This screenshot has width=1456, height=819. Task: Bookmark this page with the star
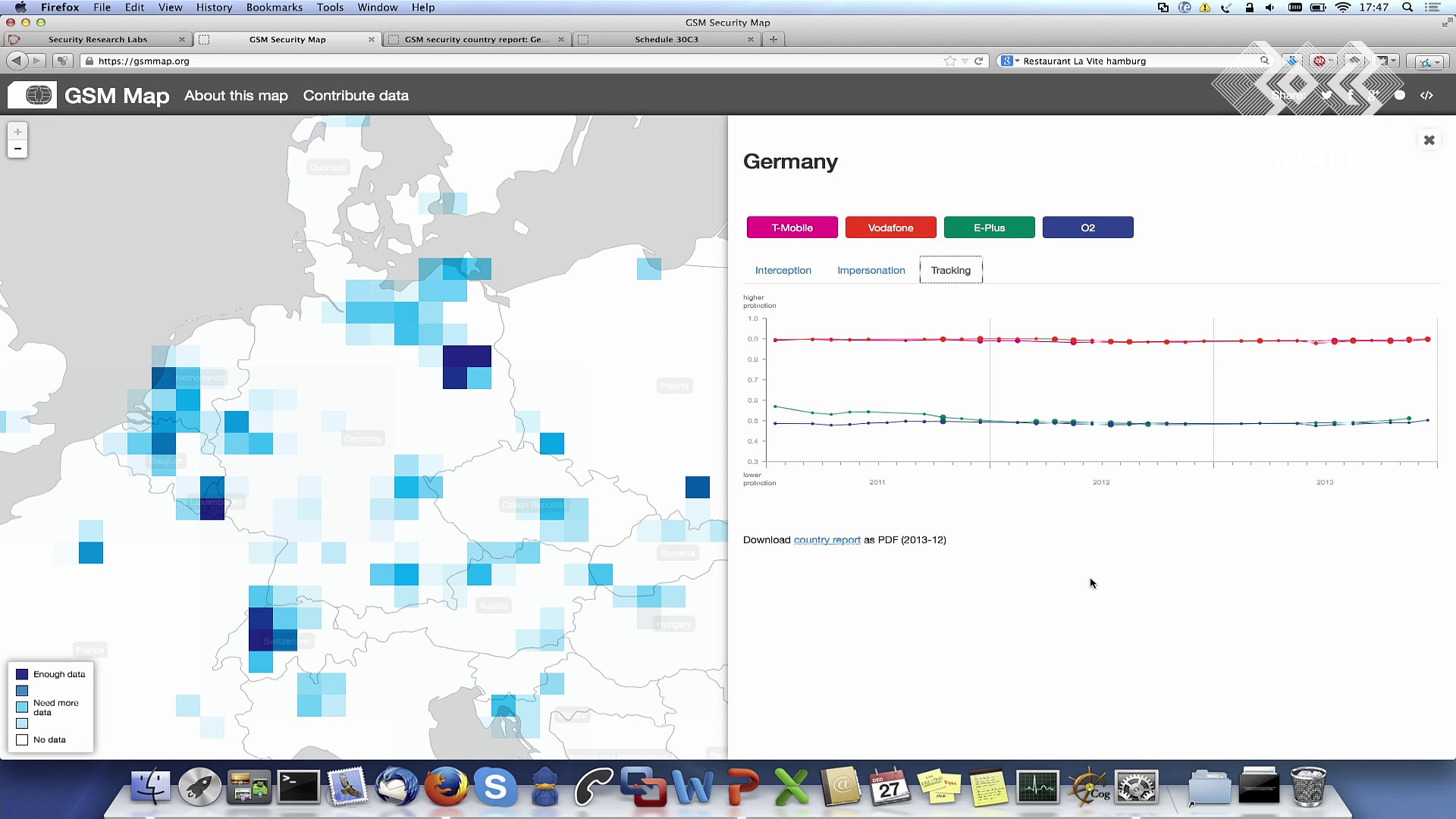[950, 61]
